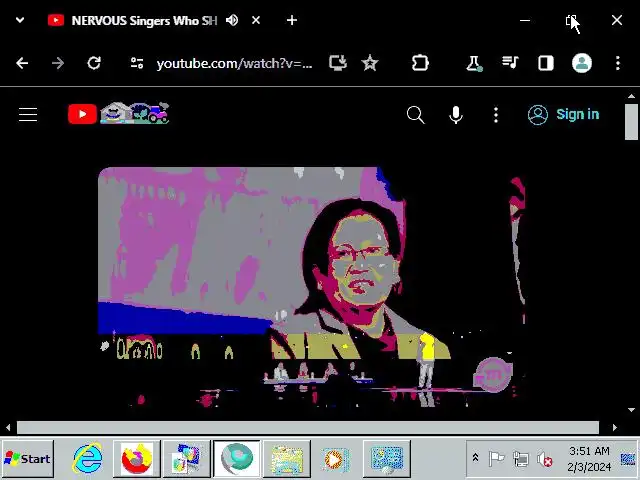Open muted volume tray icon
This screenshot has width=640, height=480.
[544, 460]
